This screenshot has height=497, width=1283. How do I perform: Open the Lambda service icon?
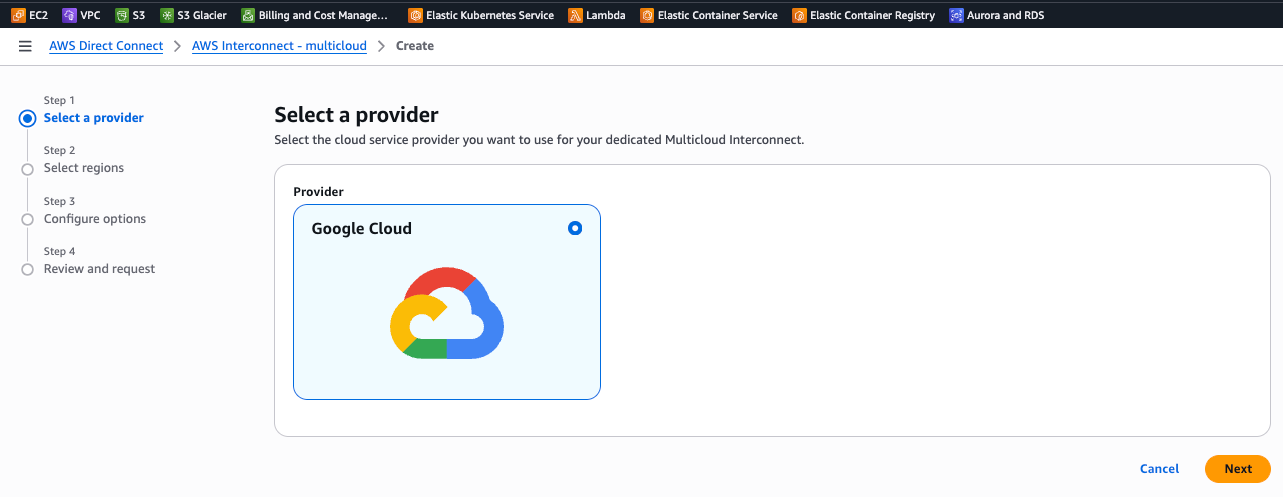pos(575,15)
